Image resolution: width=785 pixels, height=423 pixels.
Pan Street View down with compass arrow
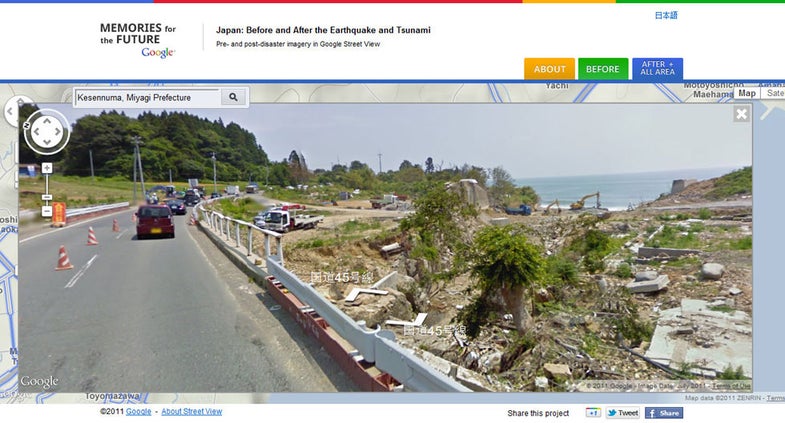pos(47,142)
